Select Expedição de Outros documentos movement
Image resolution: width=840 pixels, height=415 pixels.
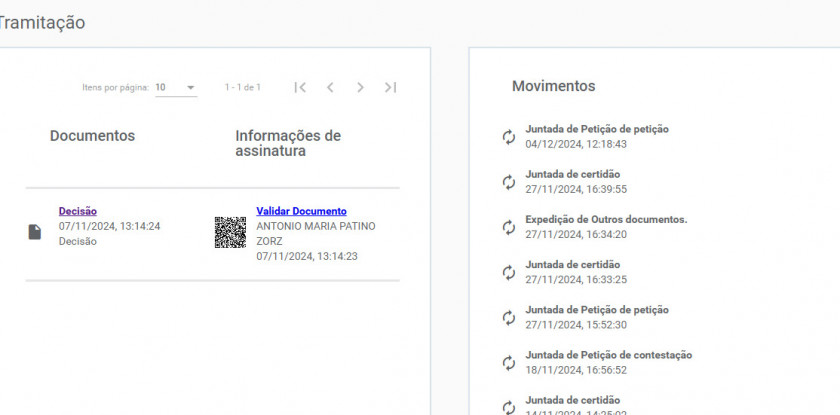pos(606,219)
